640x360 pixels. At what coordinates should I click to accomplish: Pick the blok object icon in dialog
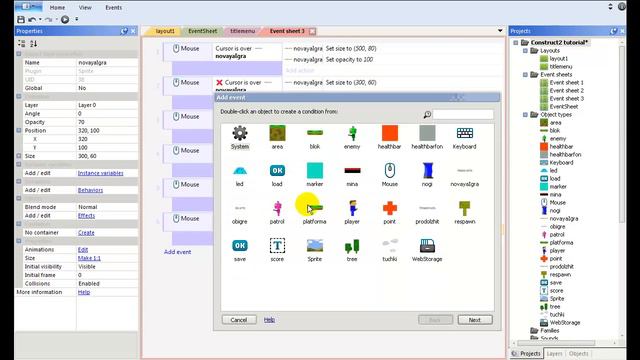pyautogui.click(x=315, y=137)
